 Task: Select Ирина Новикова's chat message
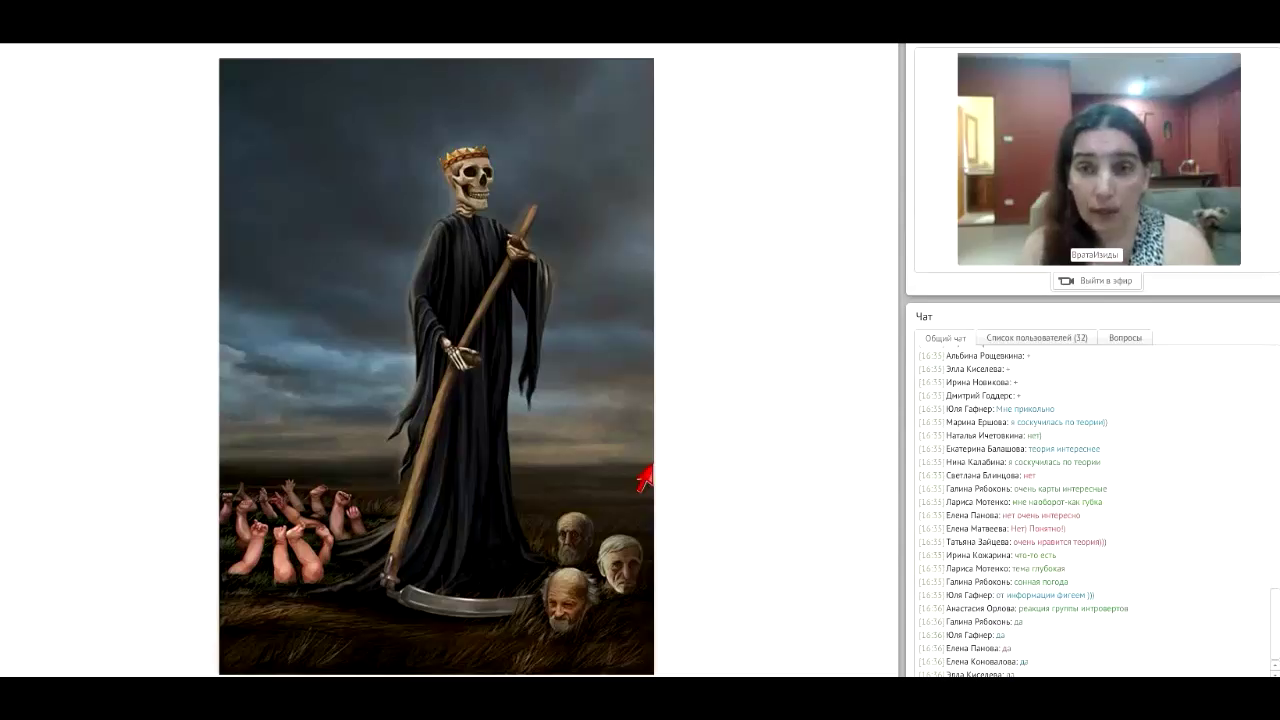click(968, 382)
